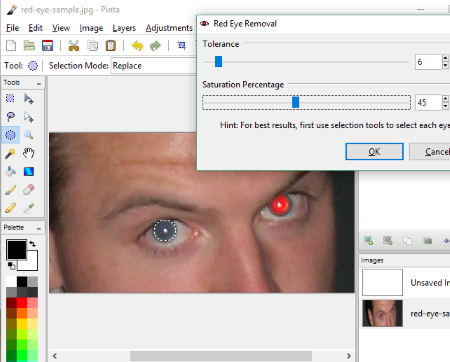Open a file with the folder icon

coord(29,45)
